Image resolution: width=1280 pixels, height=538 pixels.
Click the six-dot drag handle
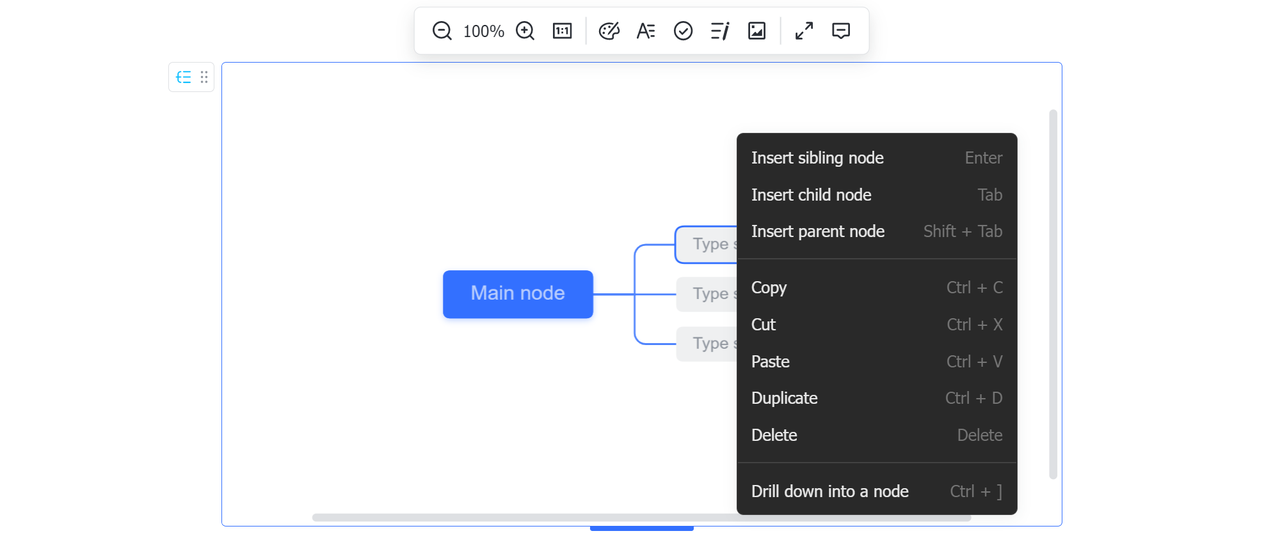click(204, 77)
